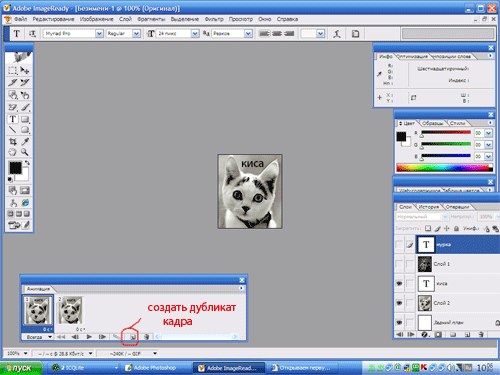Open the text color dropdown arrow
This screenshot has height=375, width=500.
tap(321, 34)
